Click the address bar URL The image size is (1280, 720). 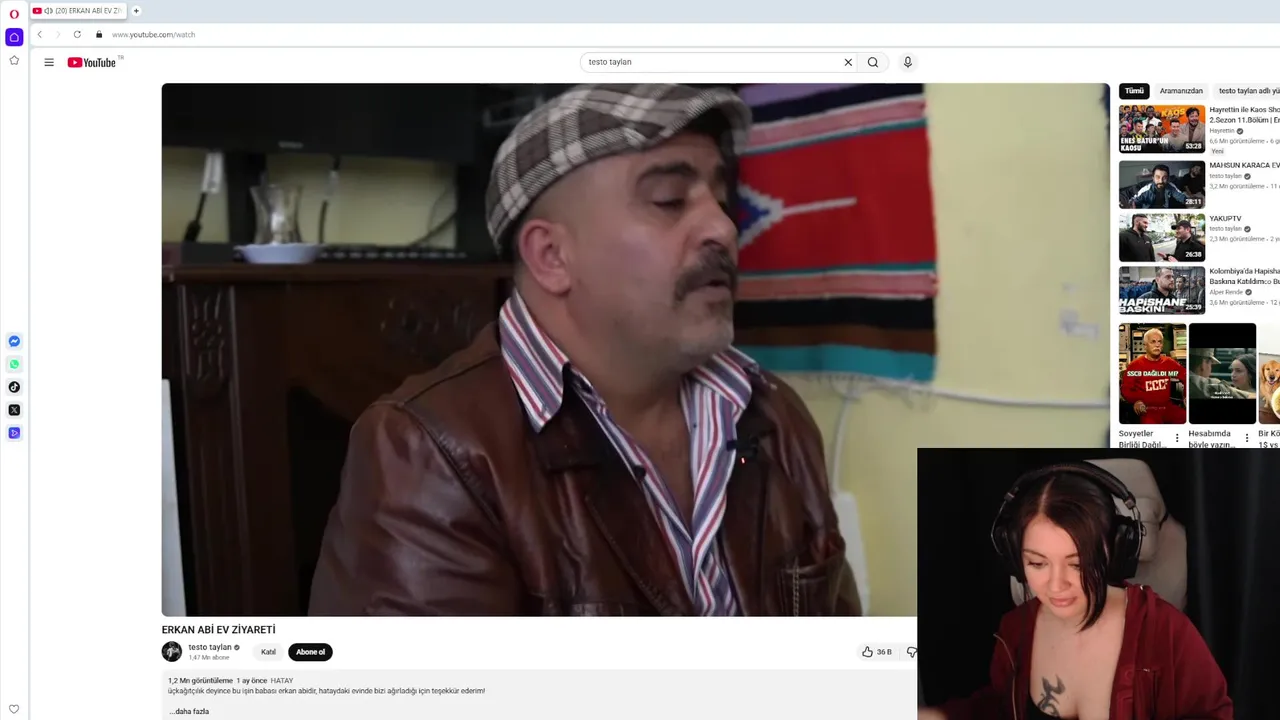(x=153, y=34)
